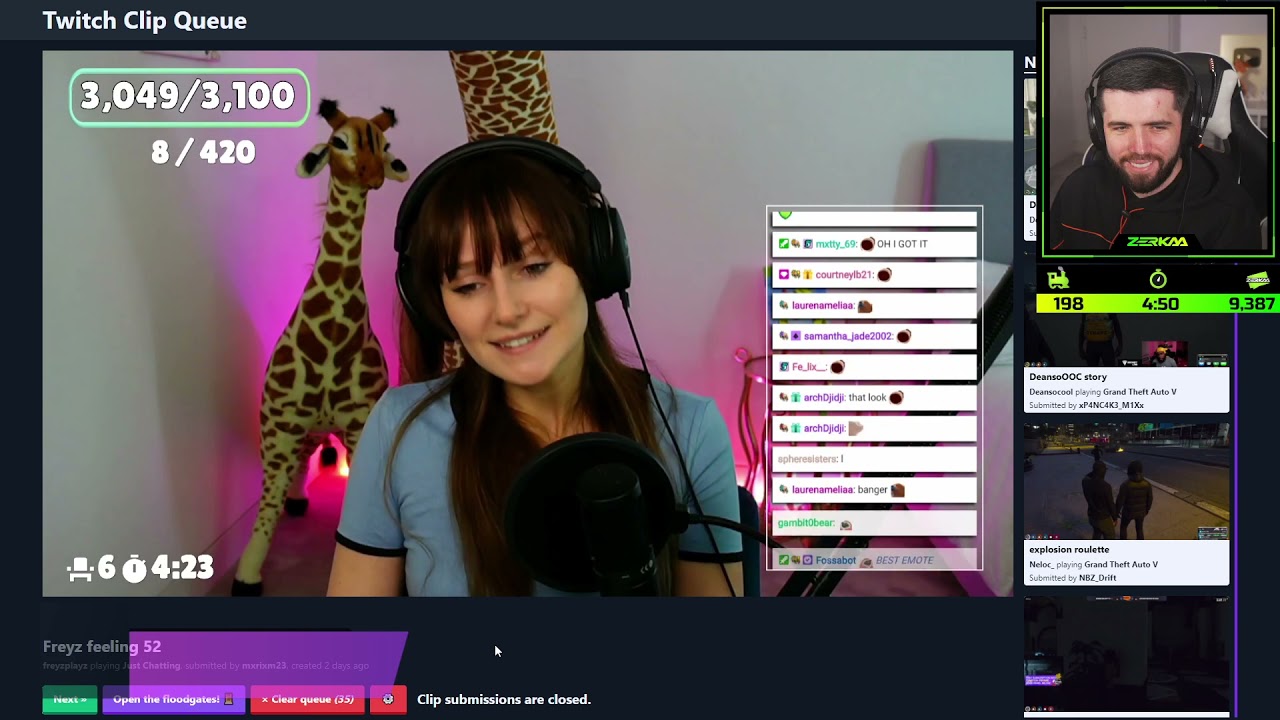Click the 3,049/3,100 goal counter
The height and width of the screenshot is (720, 1280).
coord(188,97)
